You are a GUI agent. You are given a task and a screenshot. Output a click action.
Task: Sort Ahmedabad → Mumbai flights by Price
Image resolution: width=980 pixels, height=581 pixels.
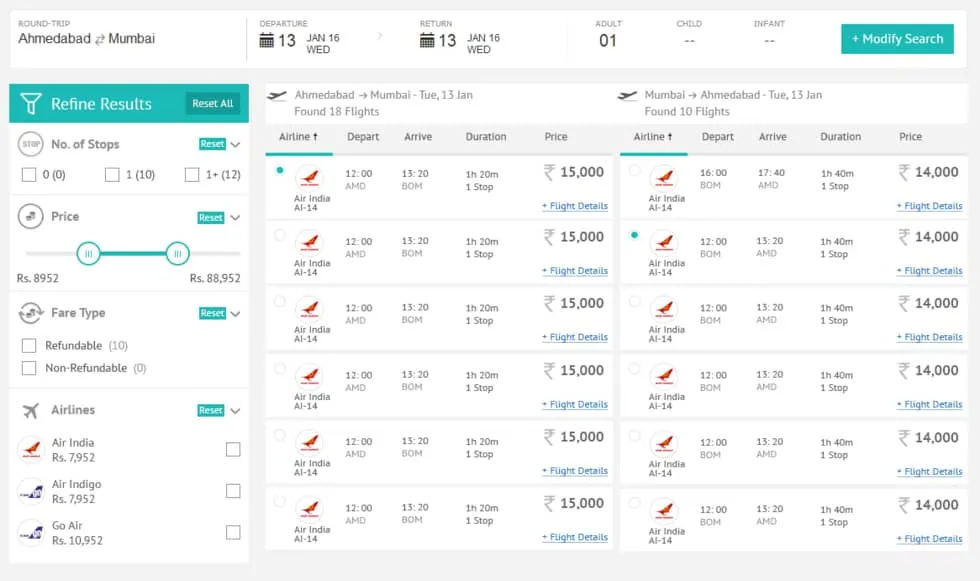(556, 137)
